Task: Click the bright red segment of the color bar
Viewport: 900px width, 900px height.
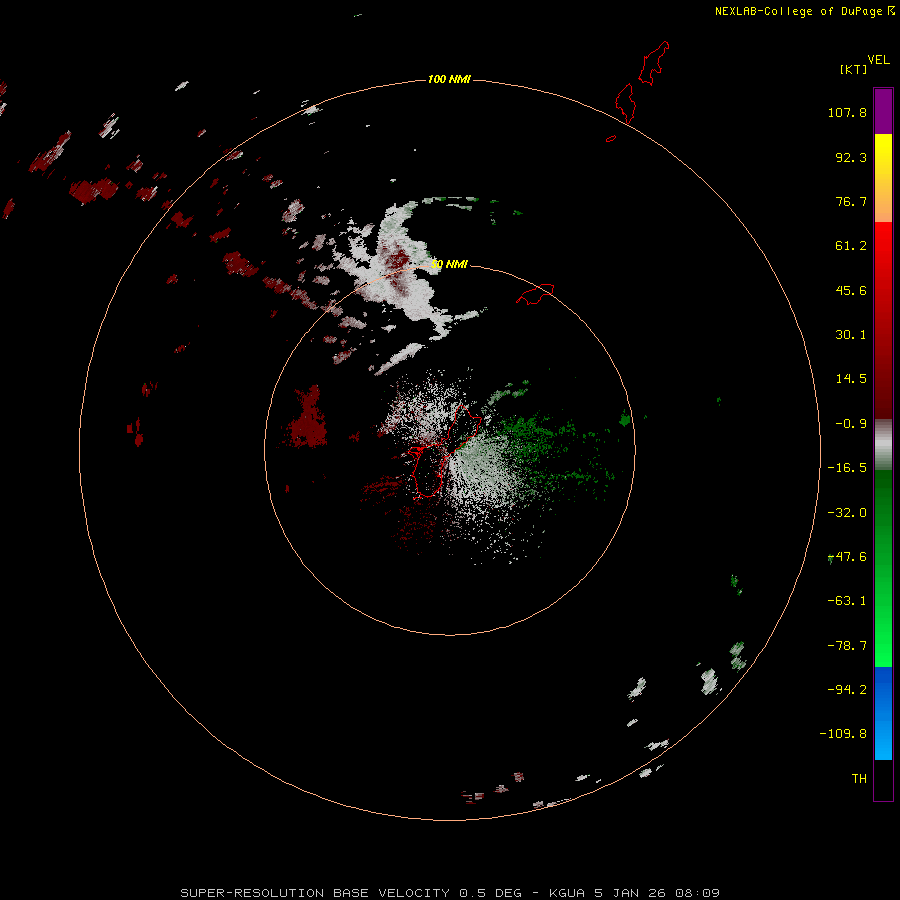Action: [x=883, y=320]
